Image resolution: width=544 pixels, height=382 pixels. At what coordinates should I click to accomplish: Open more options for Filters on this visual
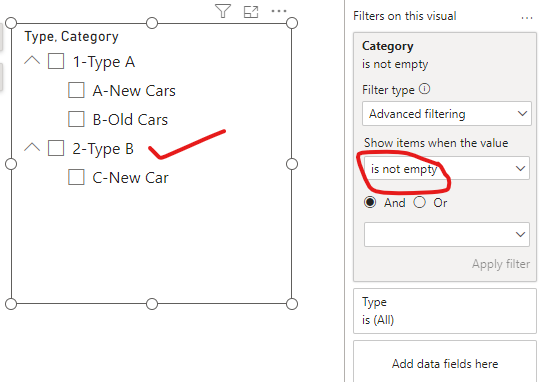(x=527, y=17)
